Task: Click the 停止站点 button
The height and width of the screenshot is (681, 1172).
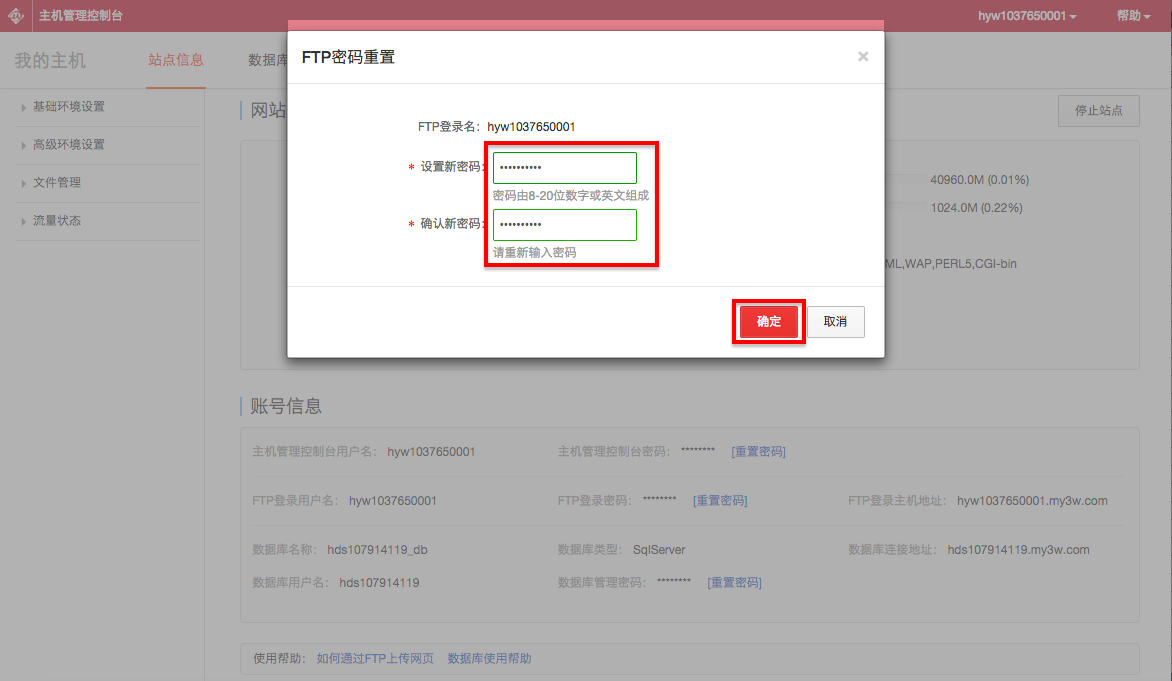Action: click(1098, 111)
